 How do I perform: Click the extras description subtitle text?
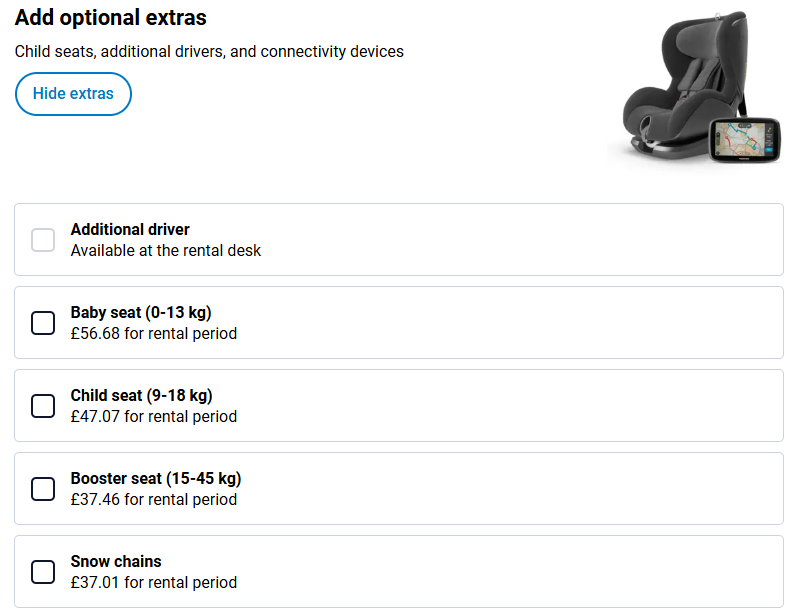click(209, 51)
